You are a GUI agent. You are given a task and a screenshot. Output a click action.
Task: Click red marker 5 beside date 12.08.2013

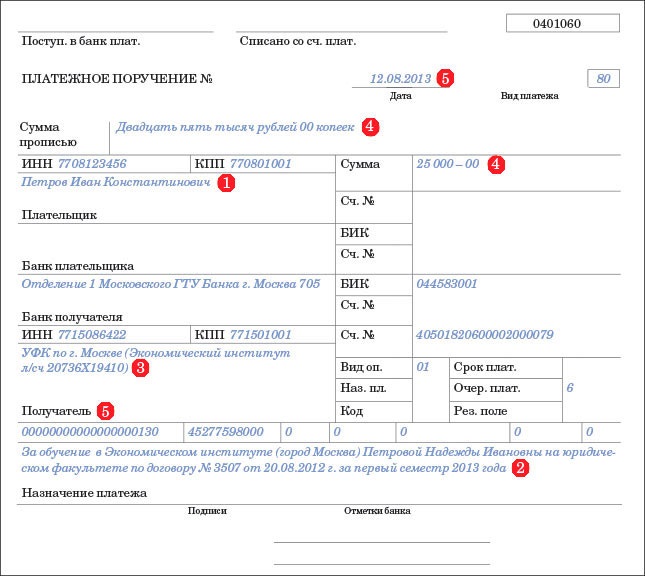click(445, 78)
